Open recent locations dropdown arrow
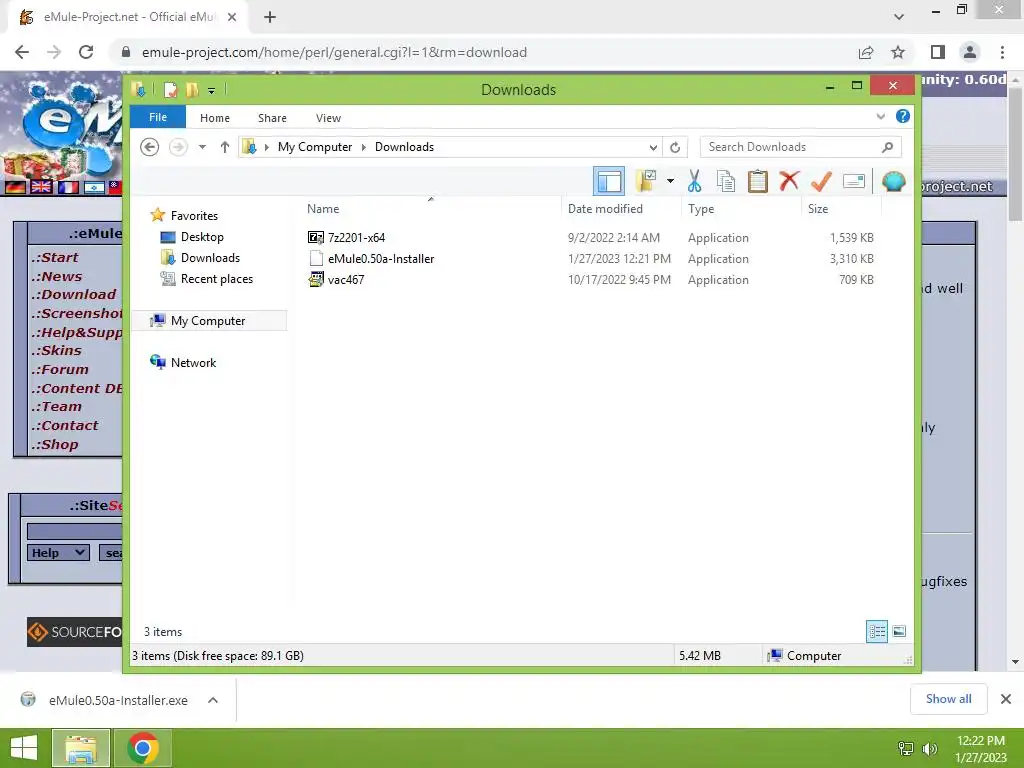The image size is (1024, 768). point(202,147)
